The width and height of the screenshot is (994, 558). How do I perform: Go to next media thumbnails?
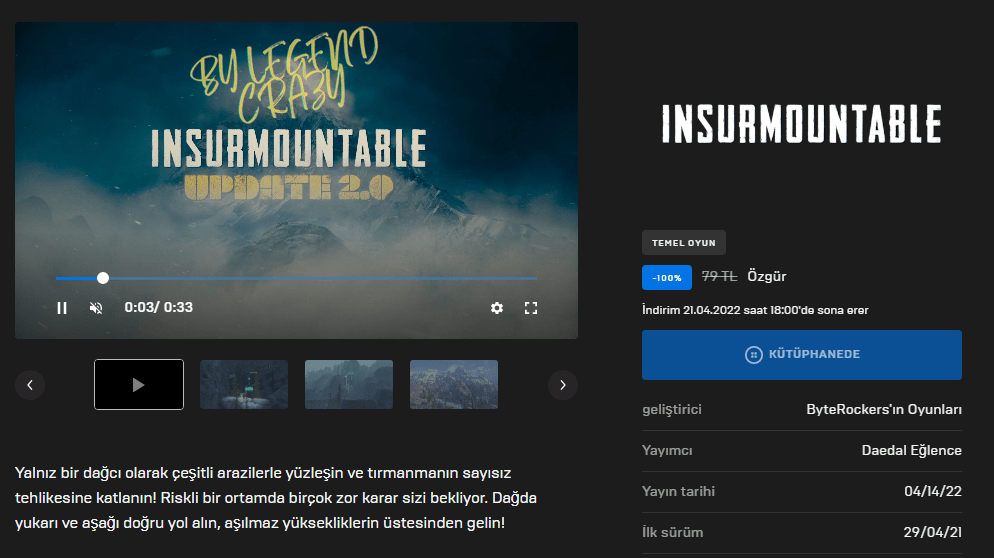(563, 385)
